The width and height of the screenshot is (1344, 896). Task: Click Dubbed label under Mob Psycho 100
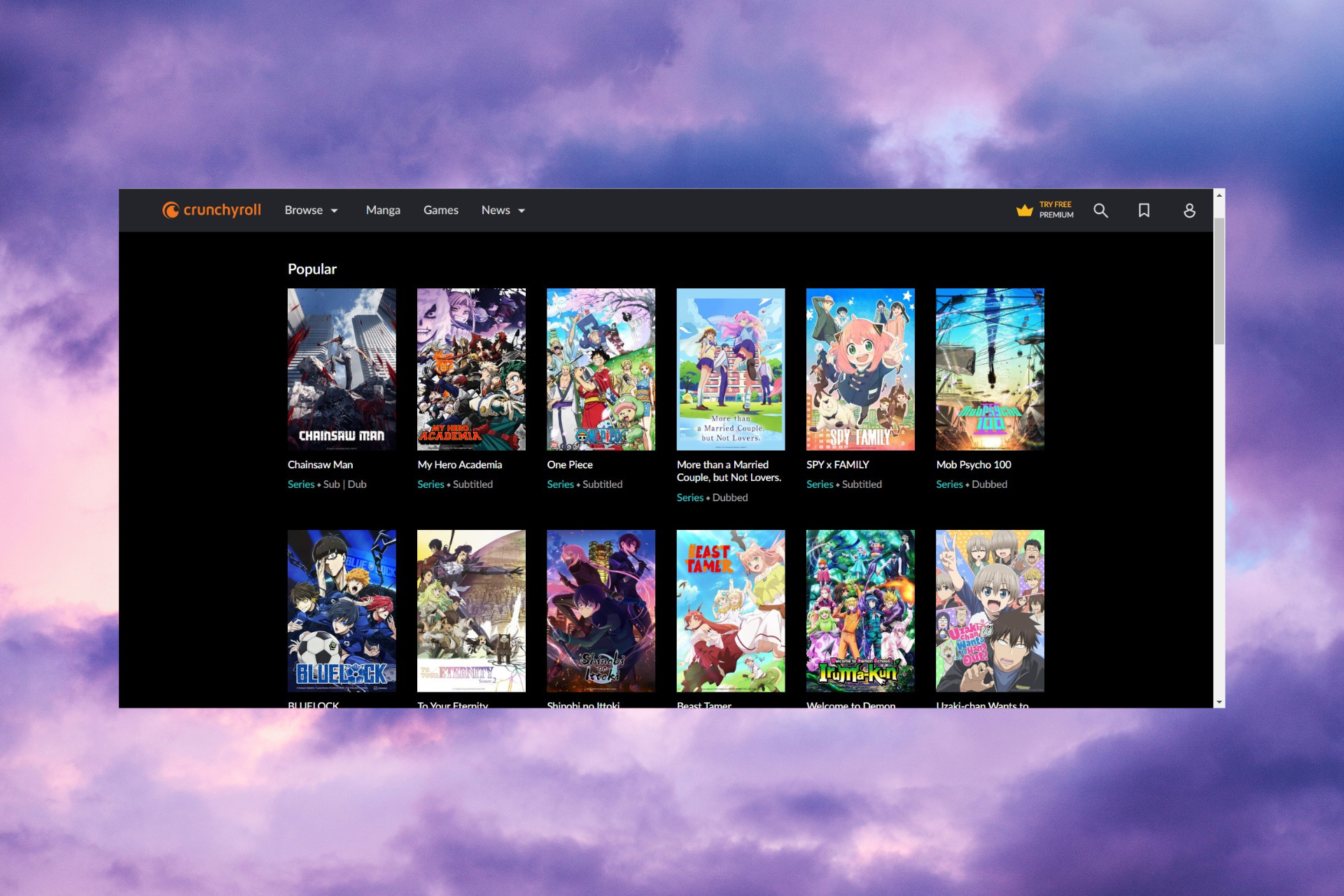[989, 484]
